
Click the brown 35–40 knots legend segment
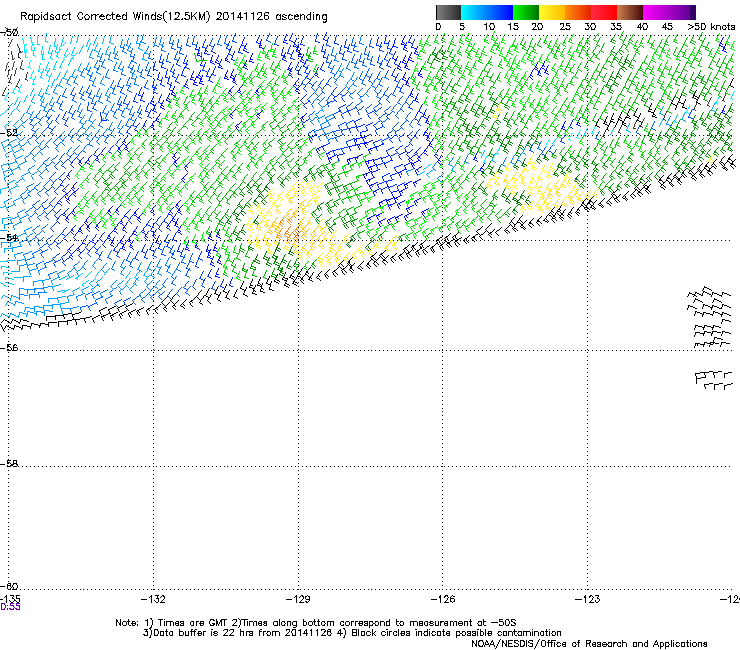pos(630,12)
